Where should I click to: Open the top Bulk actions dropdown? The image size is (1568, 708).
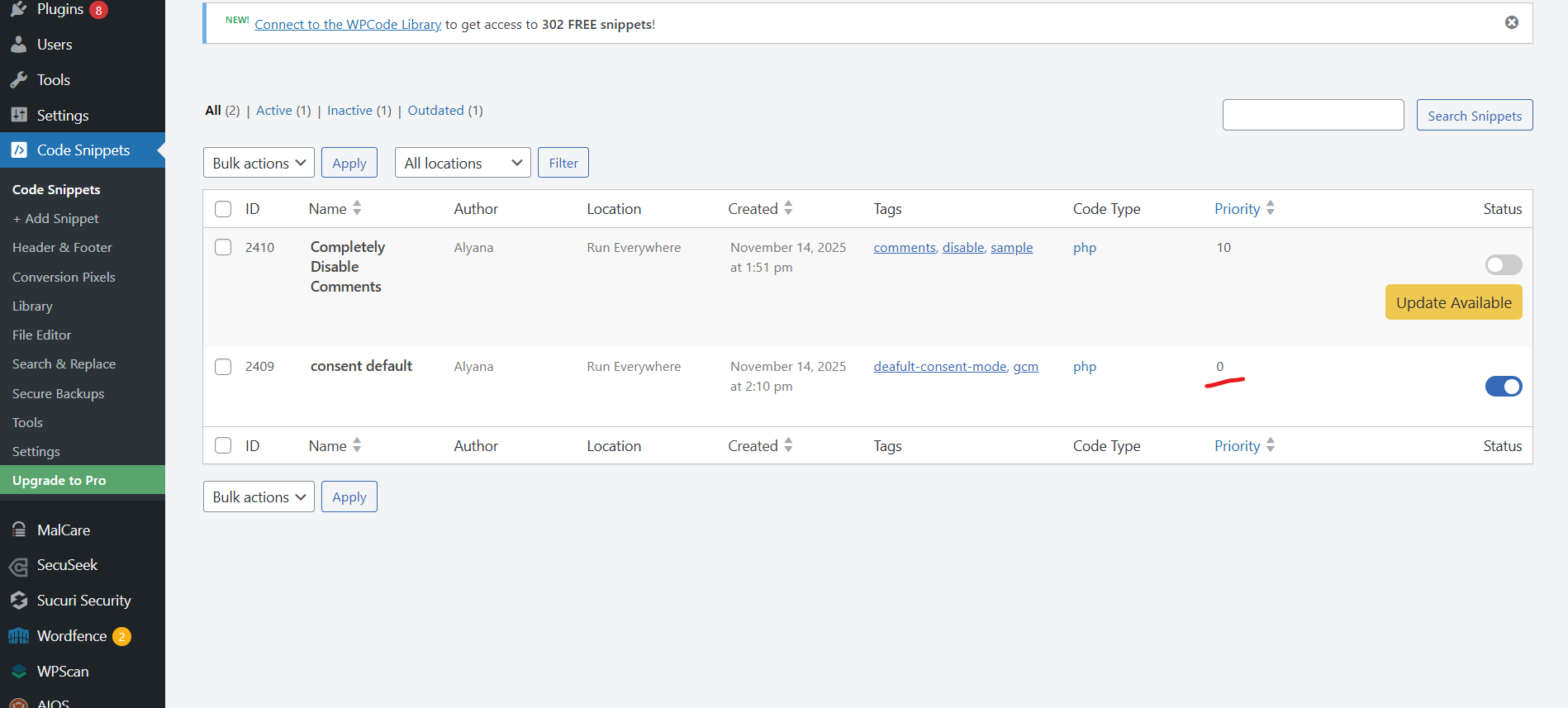pos(259,163)
